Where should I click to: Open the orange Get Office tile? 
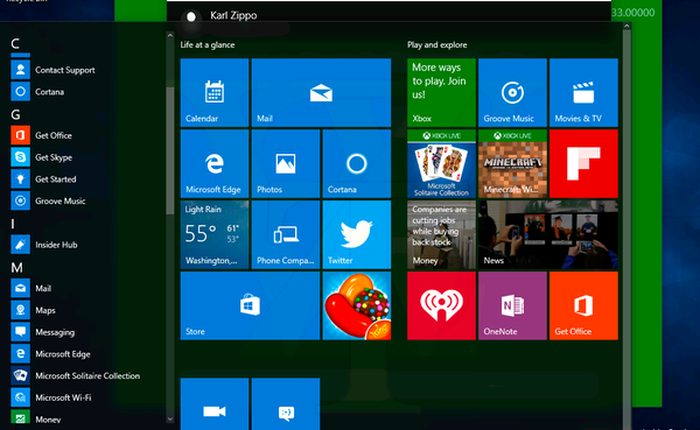pos(583,305)
